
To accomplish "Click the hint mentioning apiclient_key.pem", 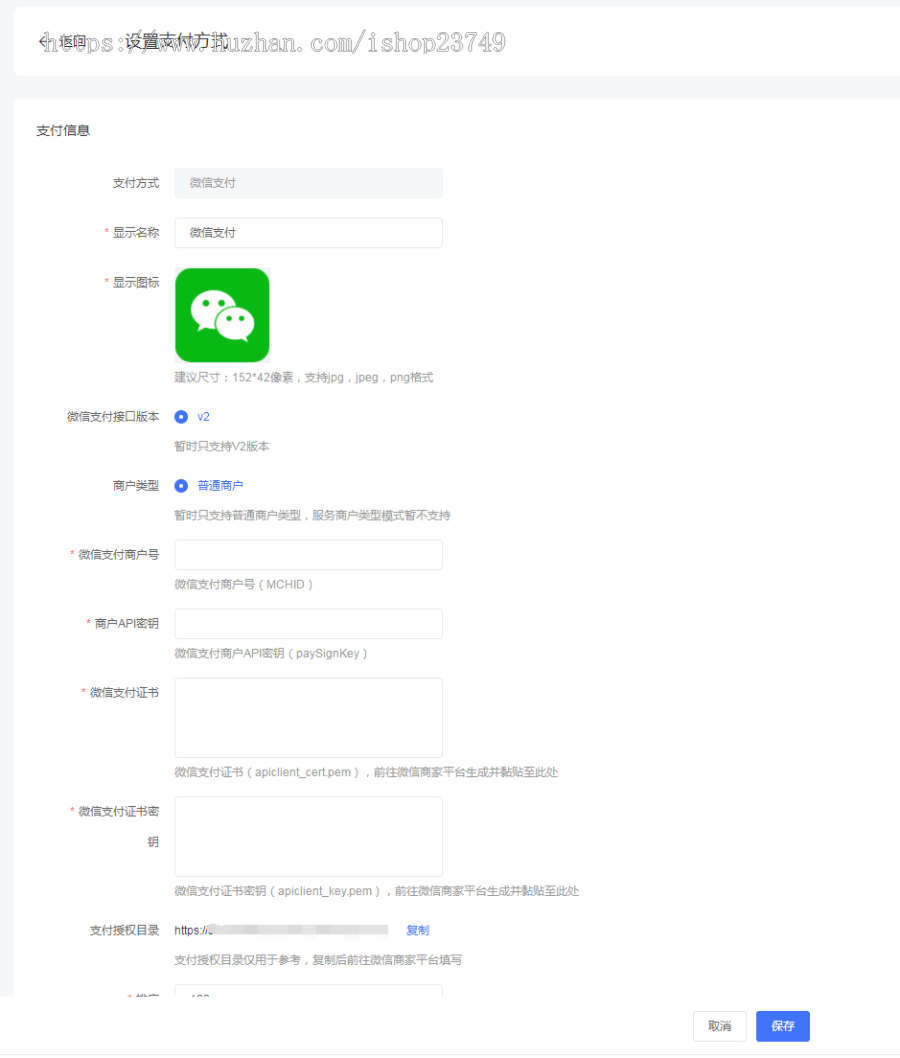I will click(376, 891).
